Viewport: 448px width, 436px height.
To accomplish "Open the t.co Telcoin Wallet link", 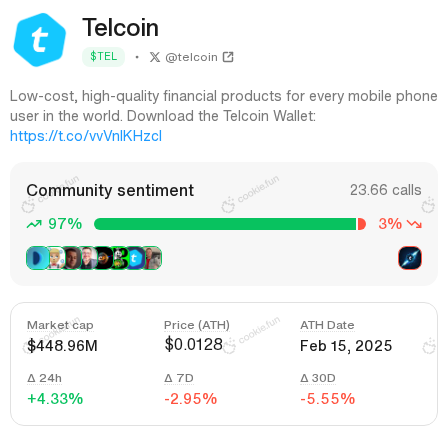I will 86,136.
